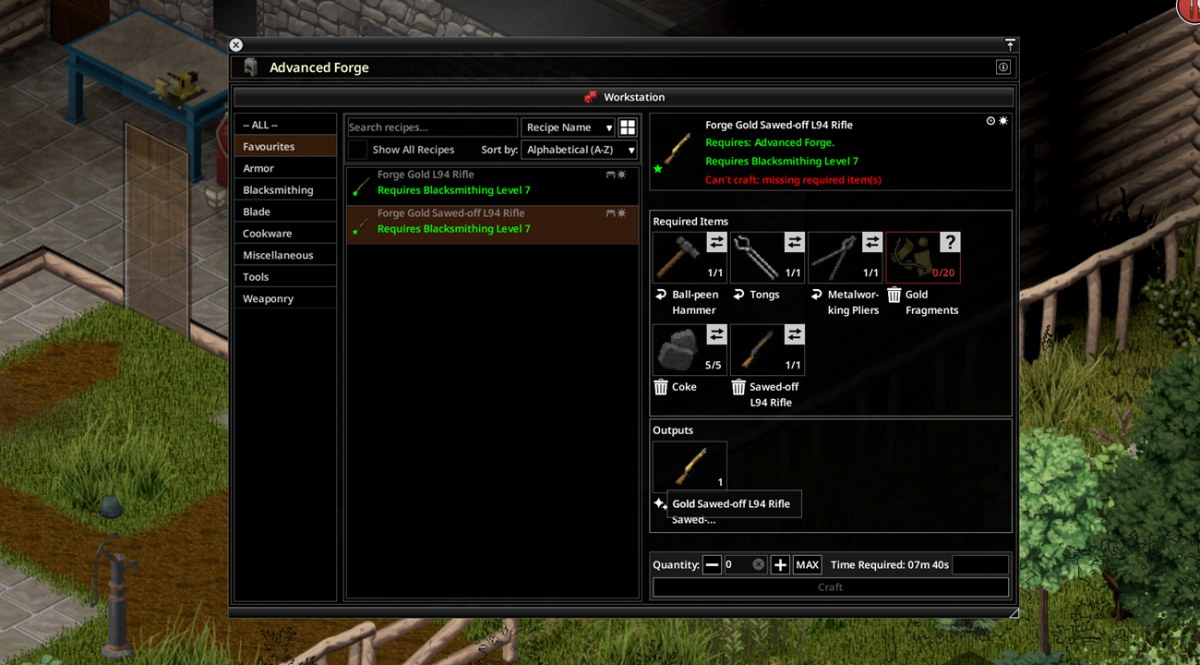1200x665 pixels.
Task: Click the info icon in Advanced Forge header
Action: click(1003, 67)
